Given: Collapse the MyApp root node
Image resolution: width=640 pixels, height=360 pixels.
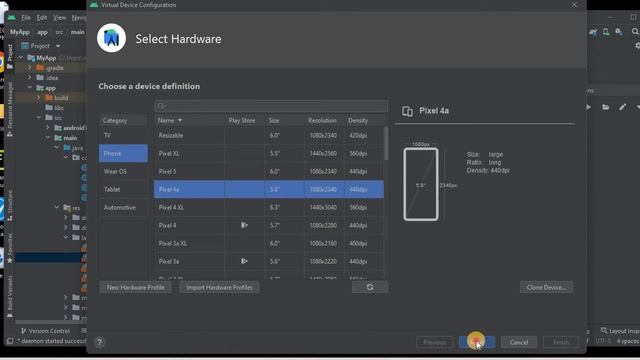Looking at the screenshot, I should coord(21,58).
